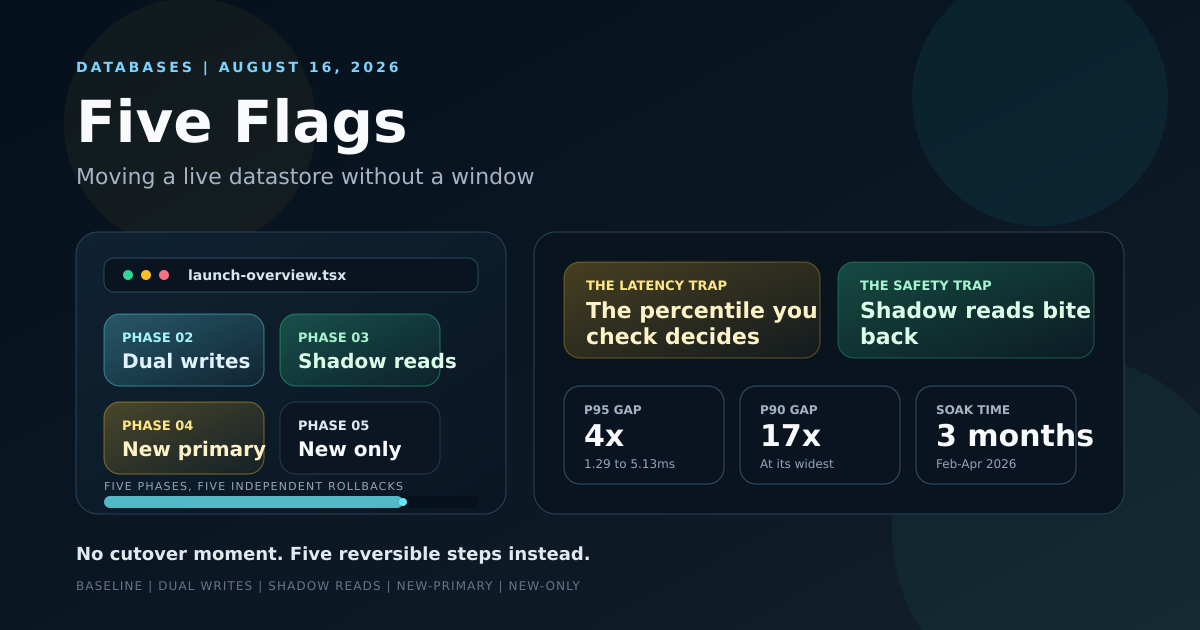Viewport: 1200px width, 630px height.
Task: Click the green window dot
Action: (128, 275)
